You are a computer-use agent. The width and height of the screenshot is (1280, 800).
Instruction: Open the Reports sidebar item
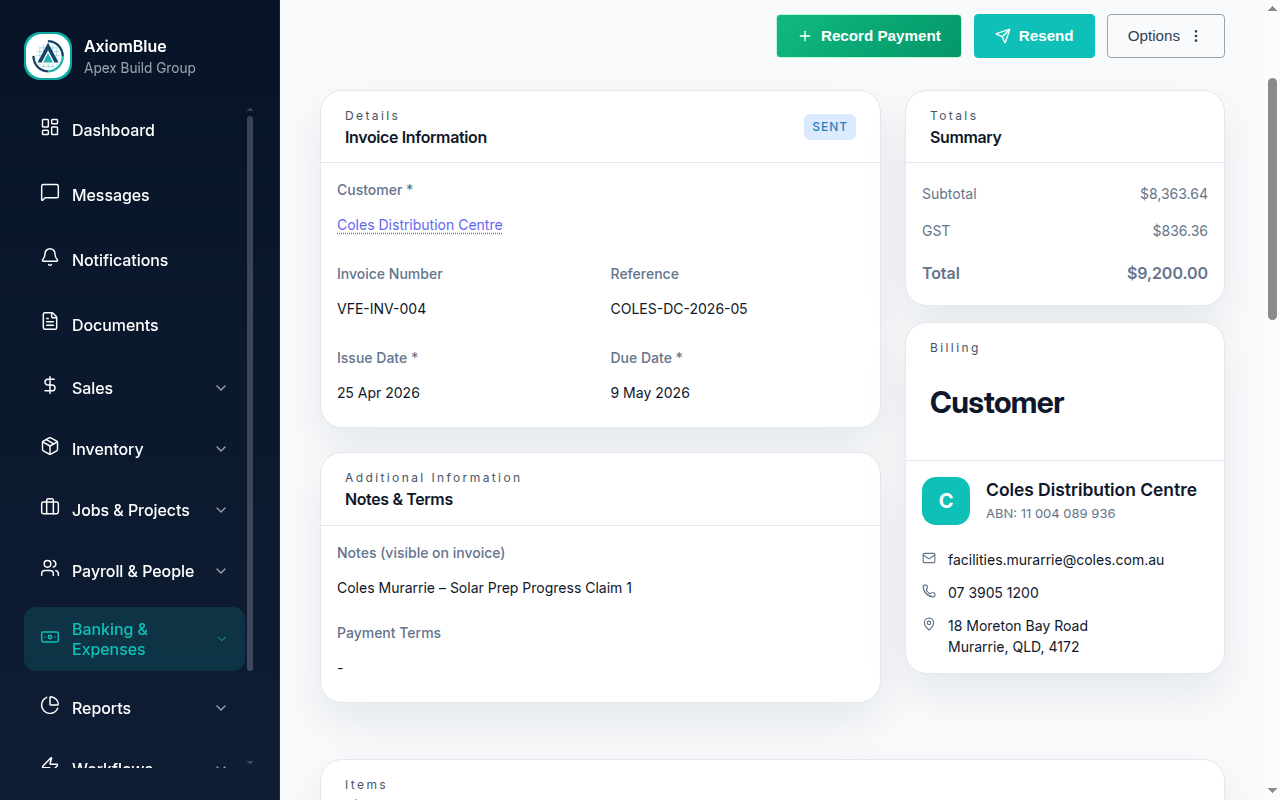(134, 708)
